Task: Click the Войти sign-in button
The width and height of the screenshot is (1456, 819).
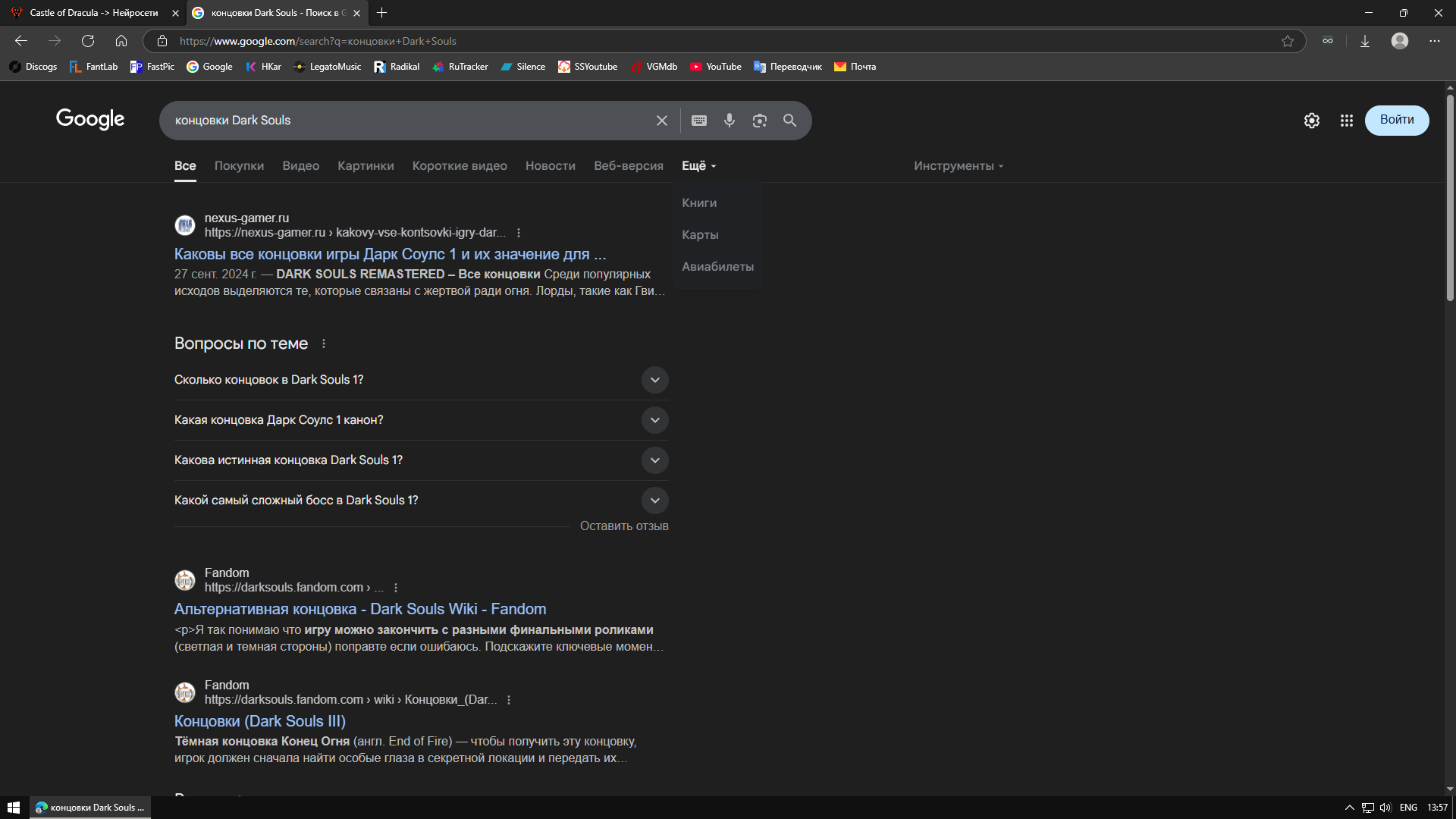Action: pyautogui.click(x=1397, y=120)
